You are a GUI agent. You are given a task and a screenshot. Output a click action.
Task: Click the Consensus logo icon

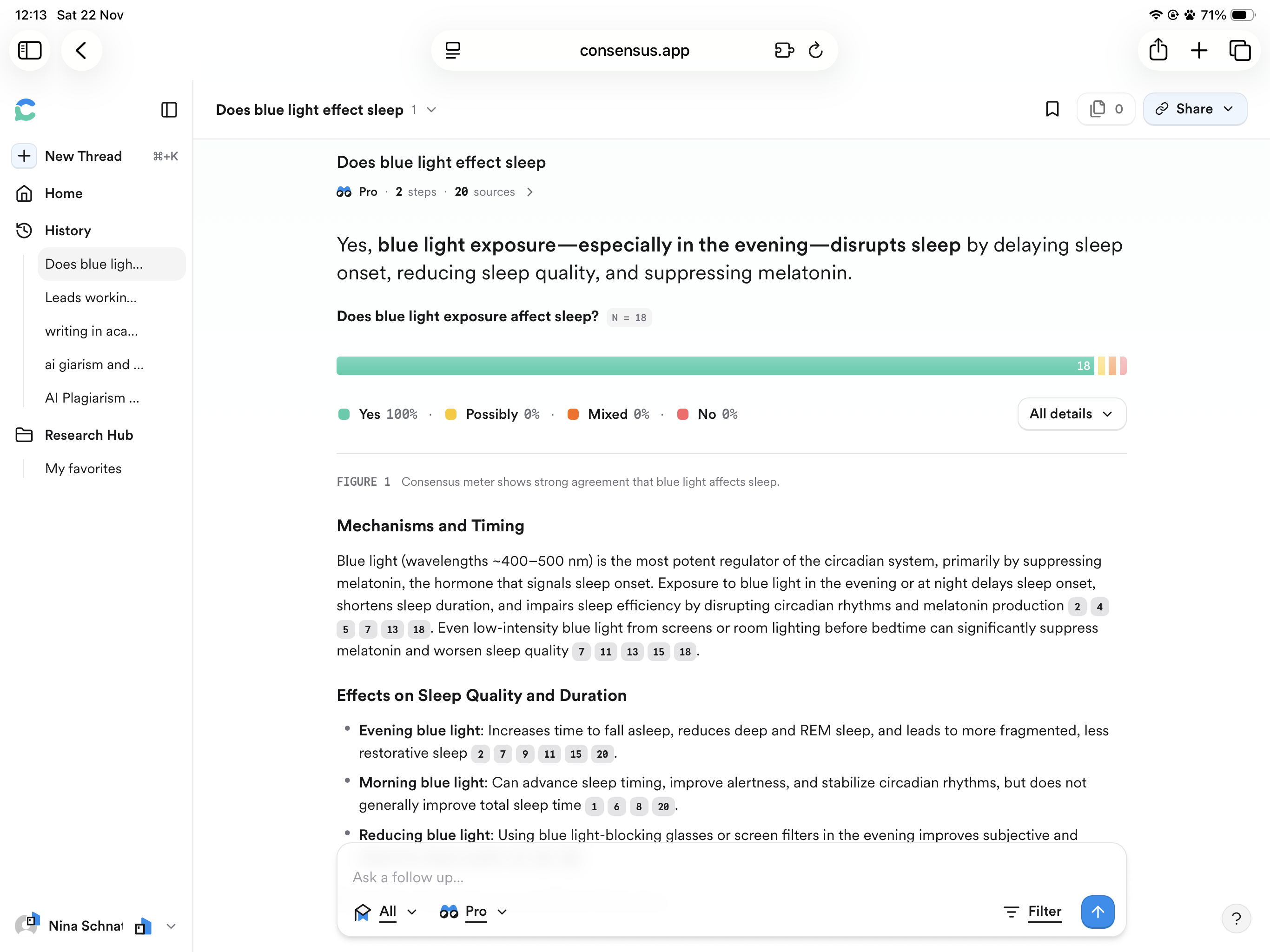[x=25, y=110]
